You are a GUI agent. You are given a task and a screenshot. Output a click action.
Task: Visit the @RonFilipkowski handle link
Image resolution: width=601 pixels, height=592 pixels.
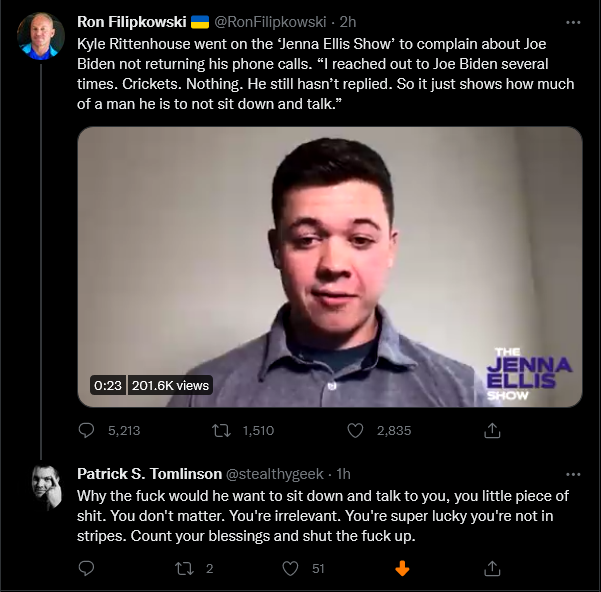click(x=270, y=22)
